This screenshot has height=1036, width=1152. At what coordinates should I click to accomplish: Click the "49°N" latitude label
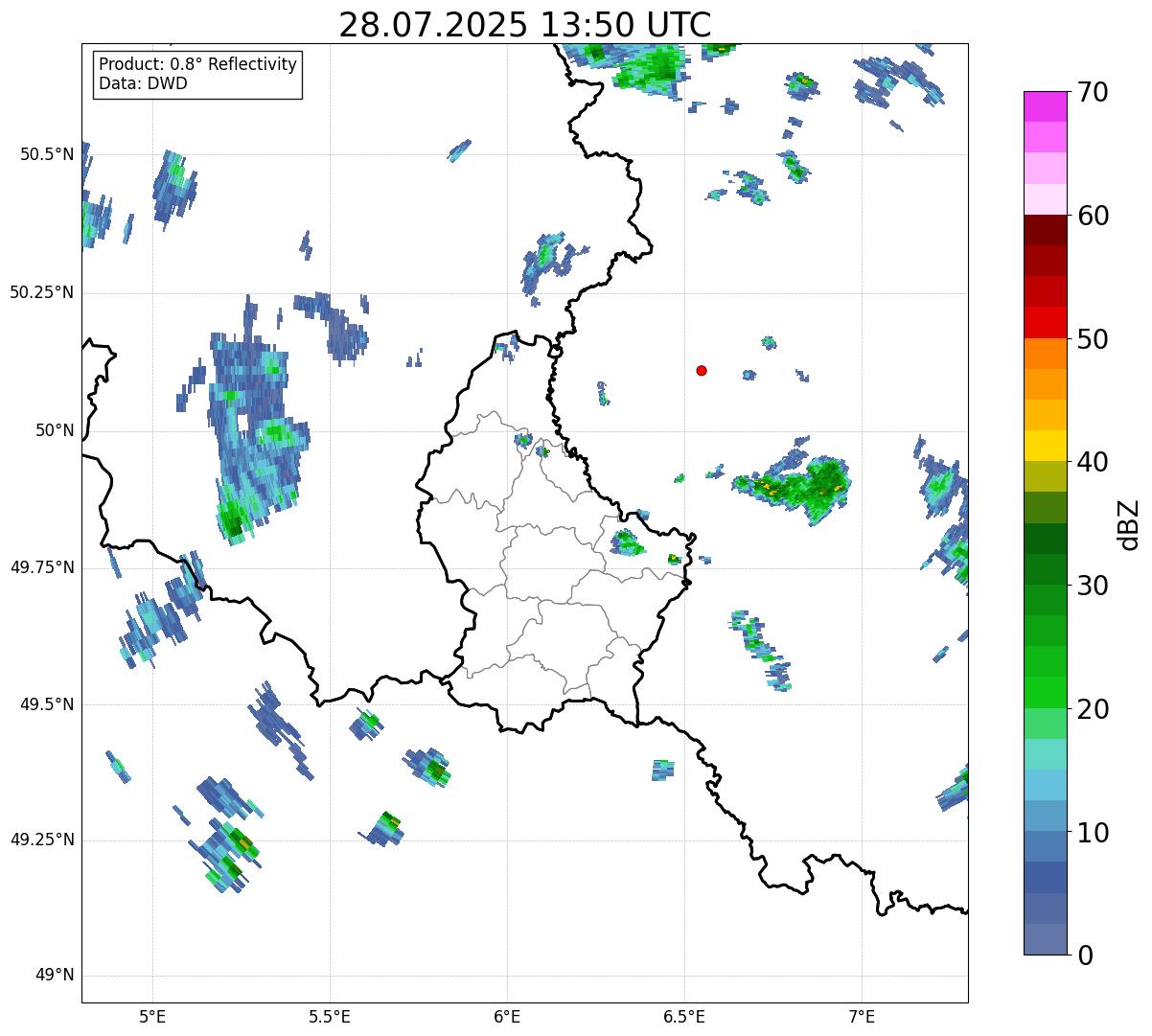(x=55, y=976)
